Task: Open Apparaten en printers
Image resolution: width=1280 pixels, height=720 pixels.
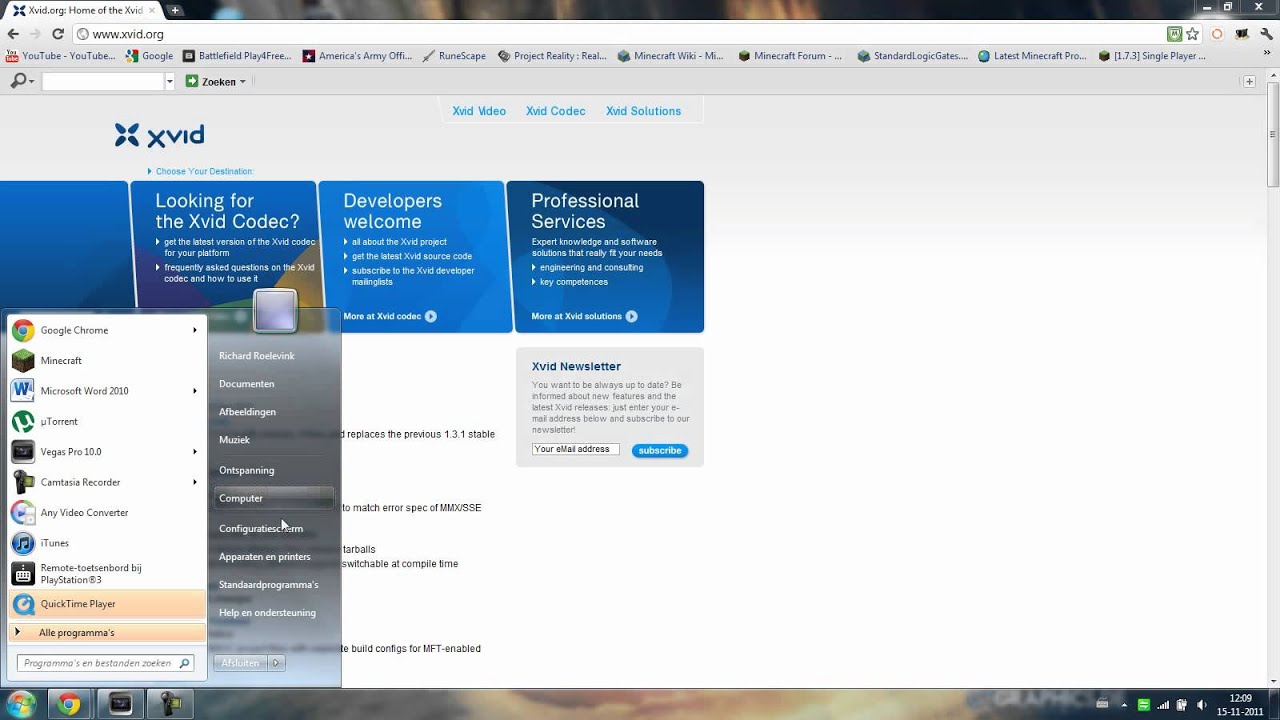Action: point(265,556)
